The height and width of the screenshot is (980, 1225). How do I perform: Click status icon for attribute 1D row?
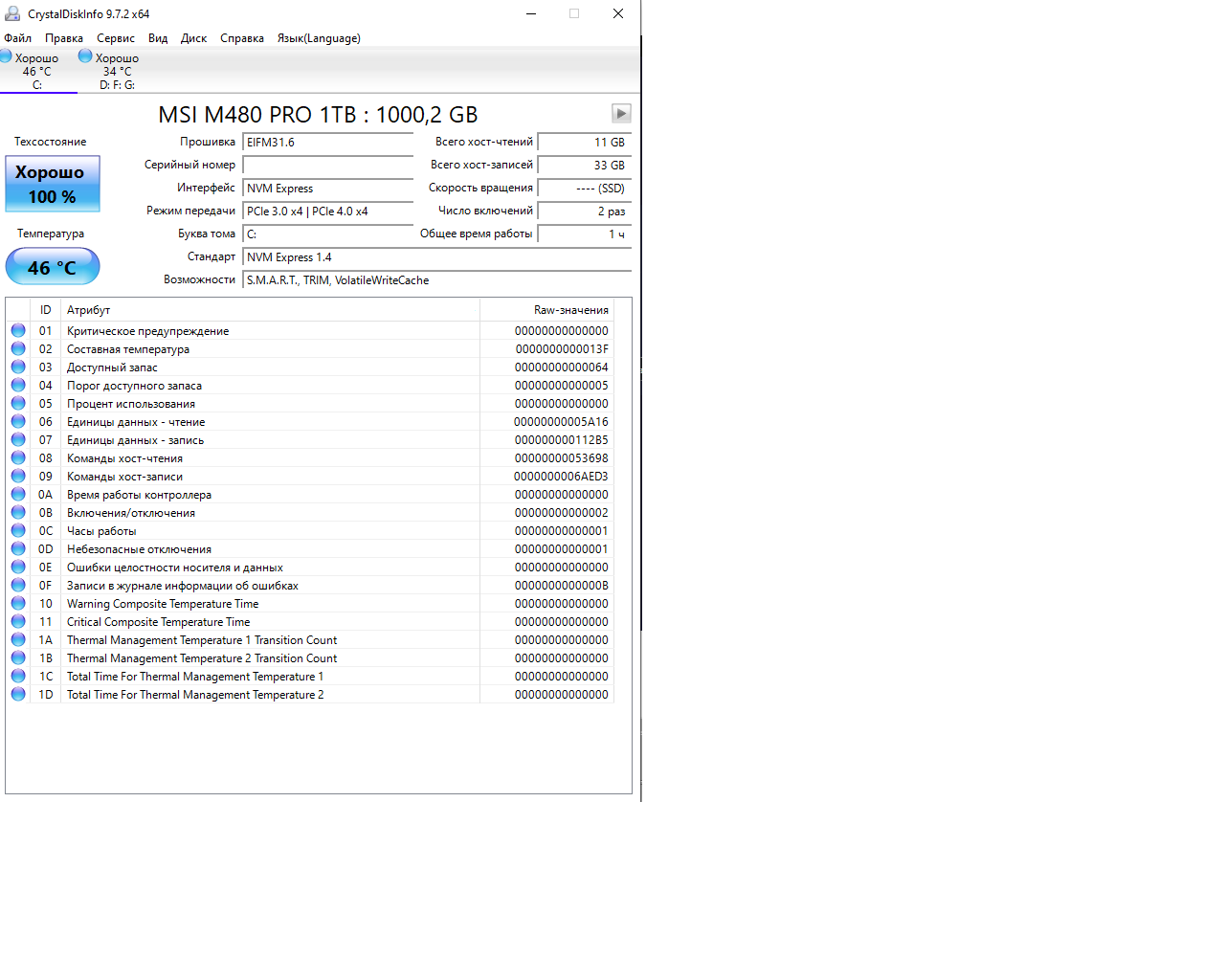[18, 694]
